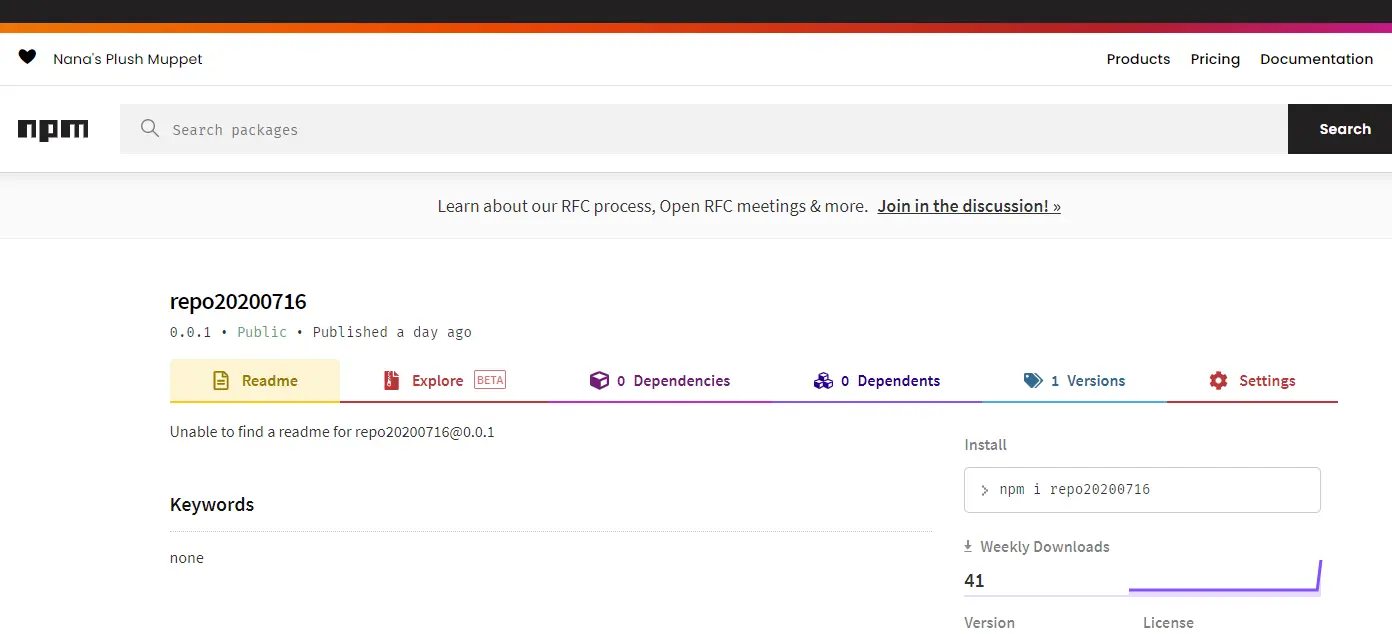Image resolution: width=1392 pixels, height=634 pixels.
Task: Follow the 'Join in the discussion!' link
Action: (969, 206)
